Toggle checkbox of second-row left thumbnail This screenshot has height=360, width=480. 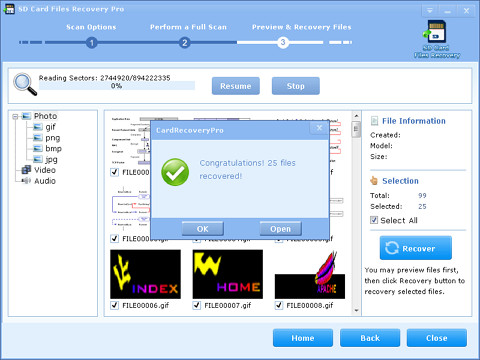coord(114,239)
